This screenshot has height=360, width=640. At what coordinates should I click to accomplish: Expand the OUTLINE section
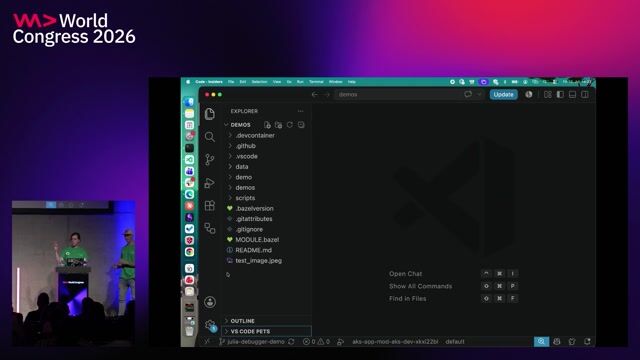[x=267, y=321]
